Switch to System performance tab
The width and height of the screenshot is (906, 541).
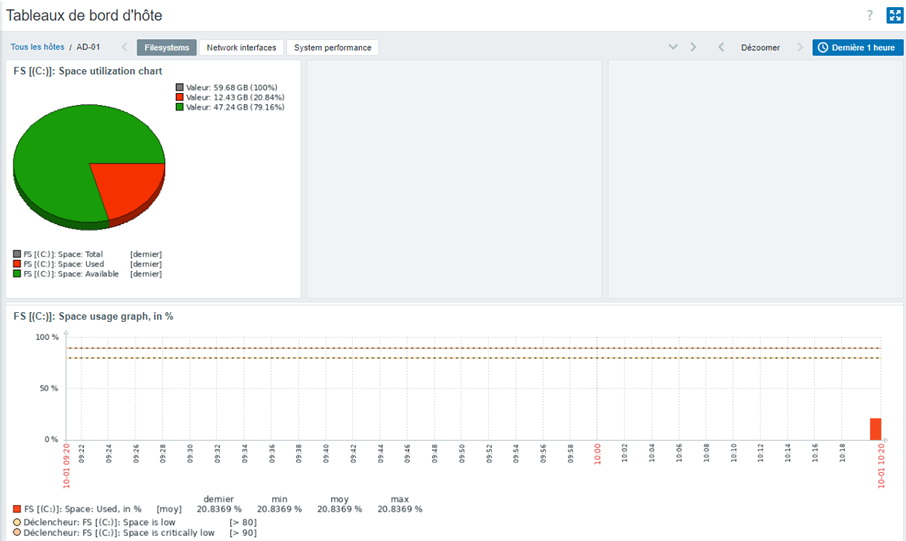[x=333, y=47]
